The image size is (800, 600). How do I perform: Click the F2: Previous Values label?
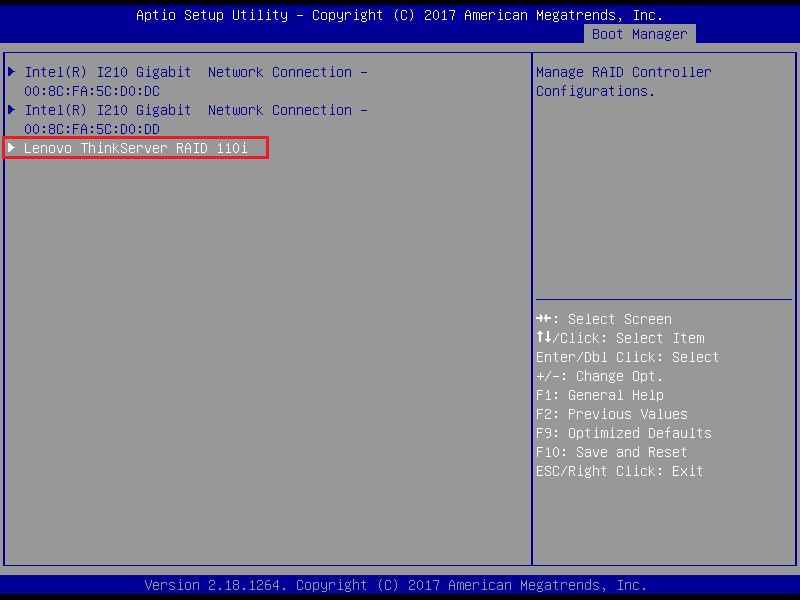tap(611, 414)
